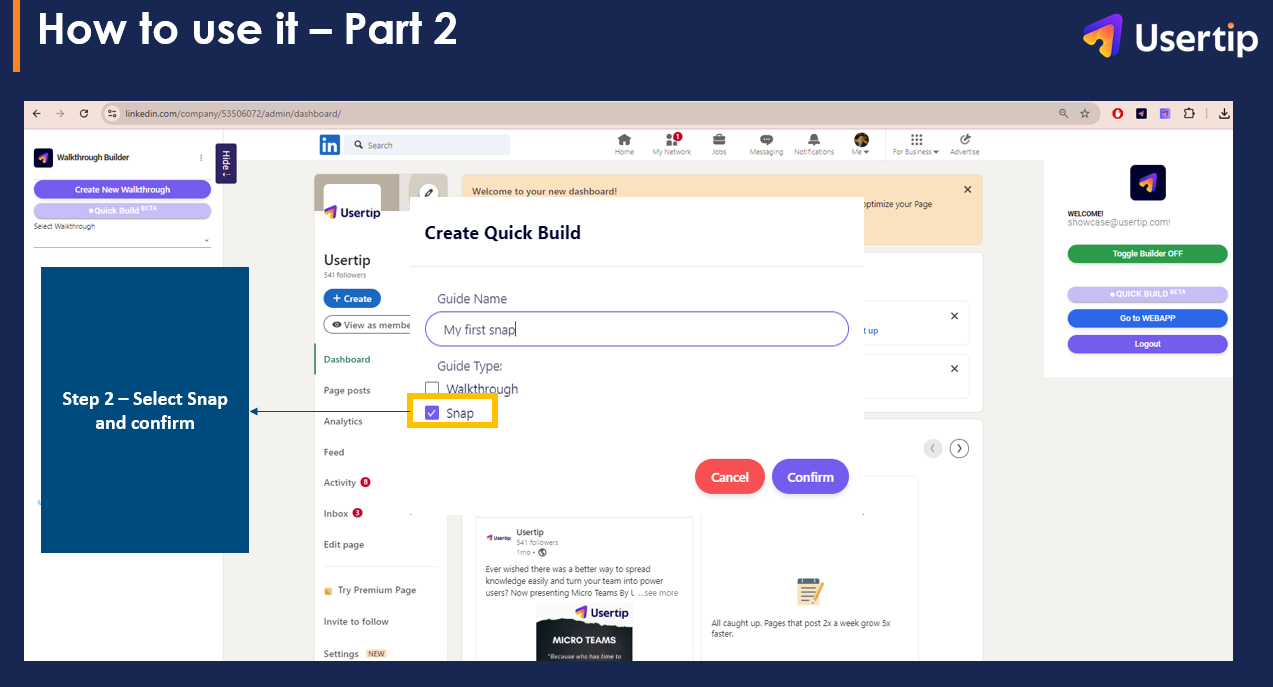Click the red Opera extension icon

click(x=1118, y=114)
